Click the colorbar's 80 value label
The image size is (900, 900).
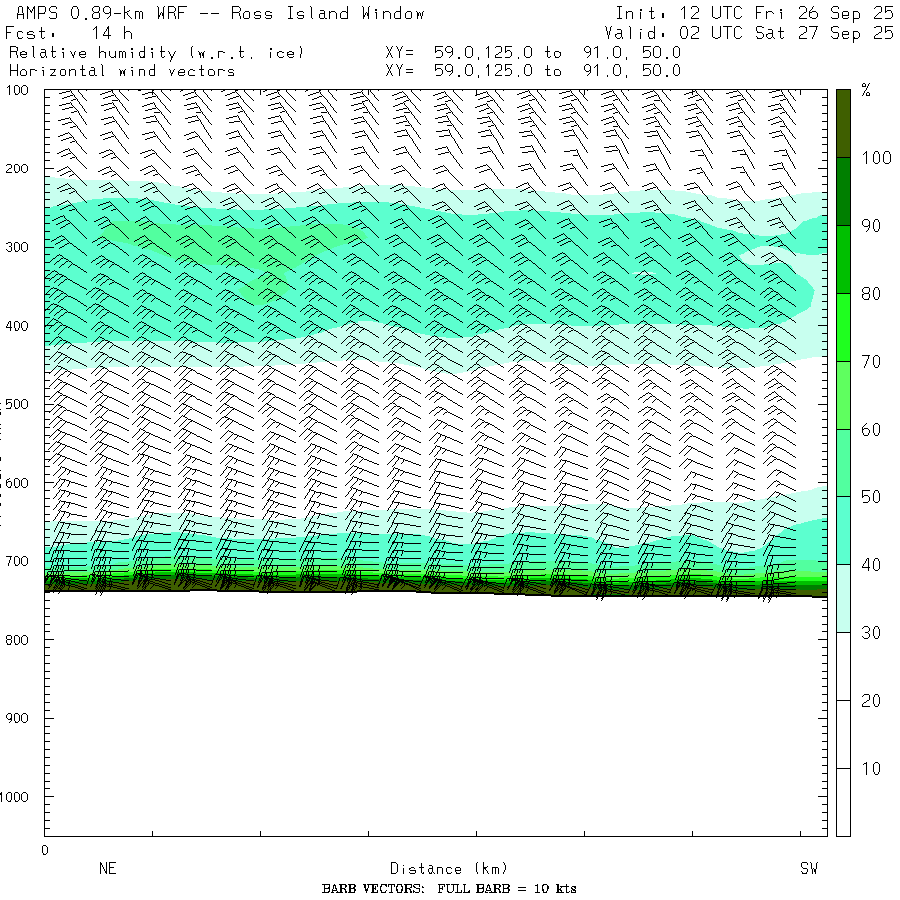(x=871, y=294)
